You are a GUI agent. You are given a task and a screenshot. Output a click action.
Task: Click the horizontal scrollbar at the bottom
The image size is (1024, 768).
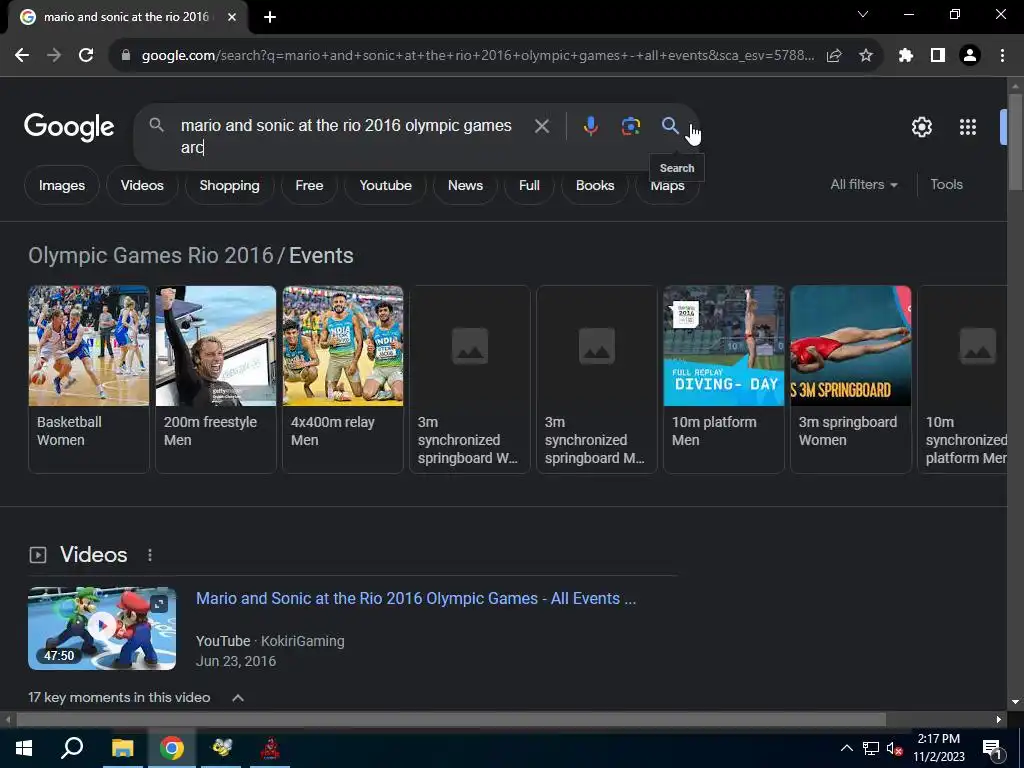pos(451,720)
